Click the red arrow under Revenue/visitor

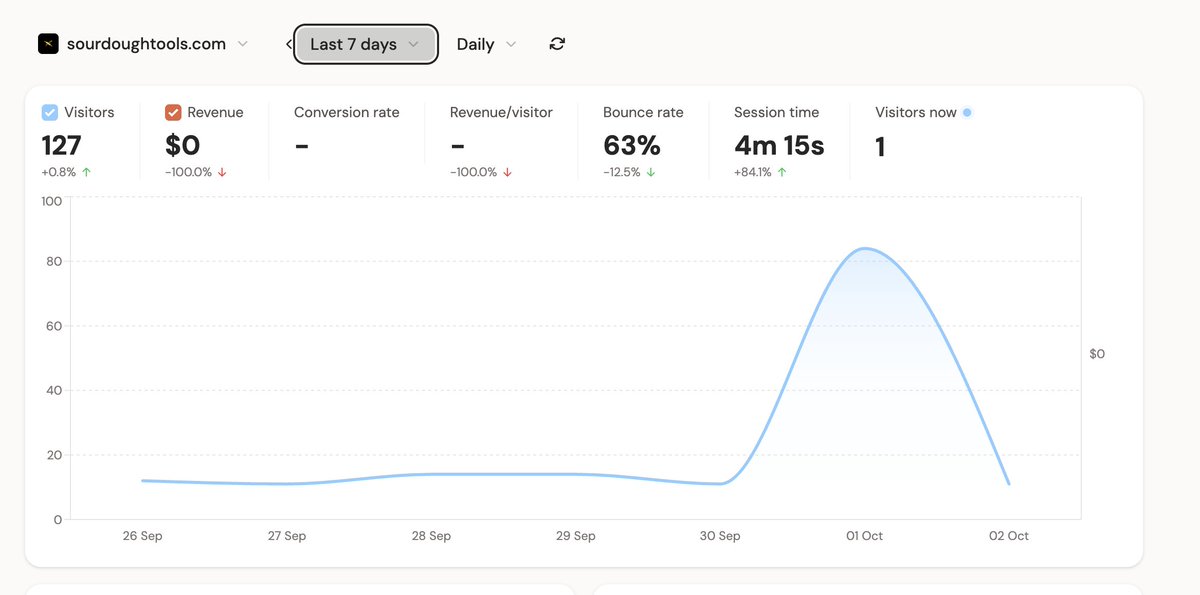point(508,172)
